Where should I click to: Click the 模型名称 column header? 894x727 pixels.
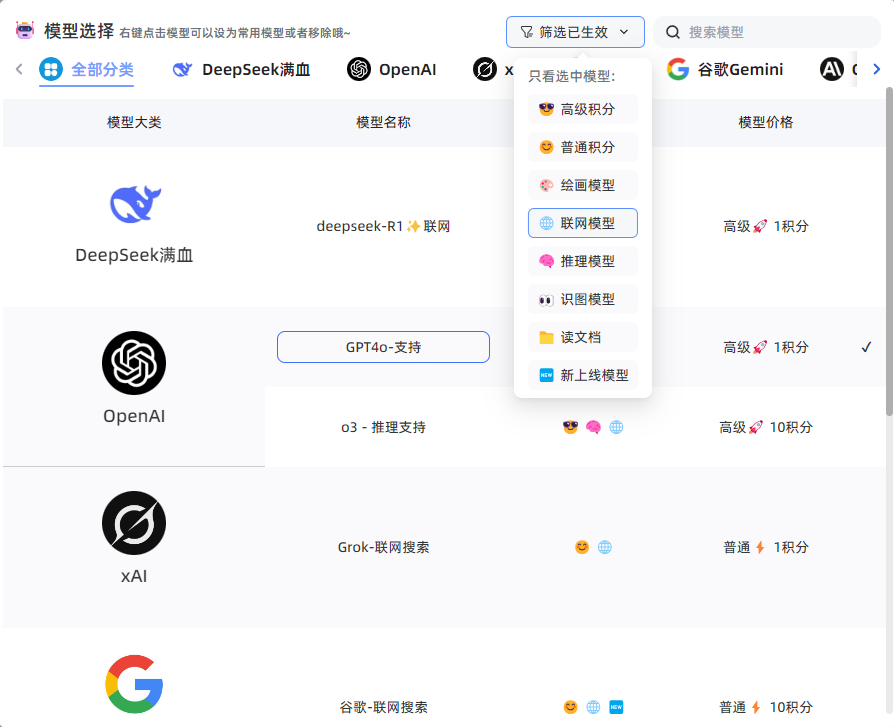[x=383, y=122]
